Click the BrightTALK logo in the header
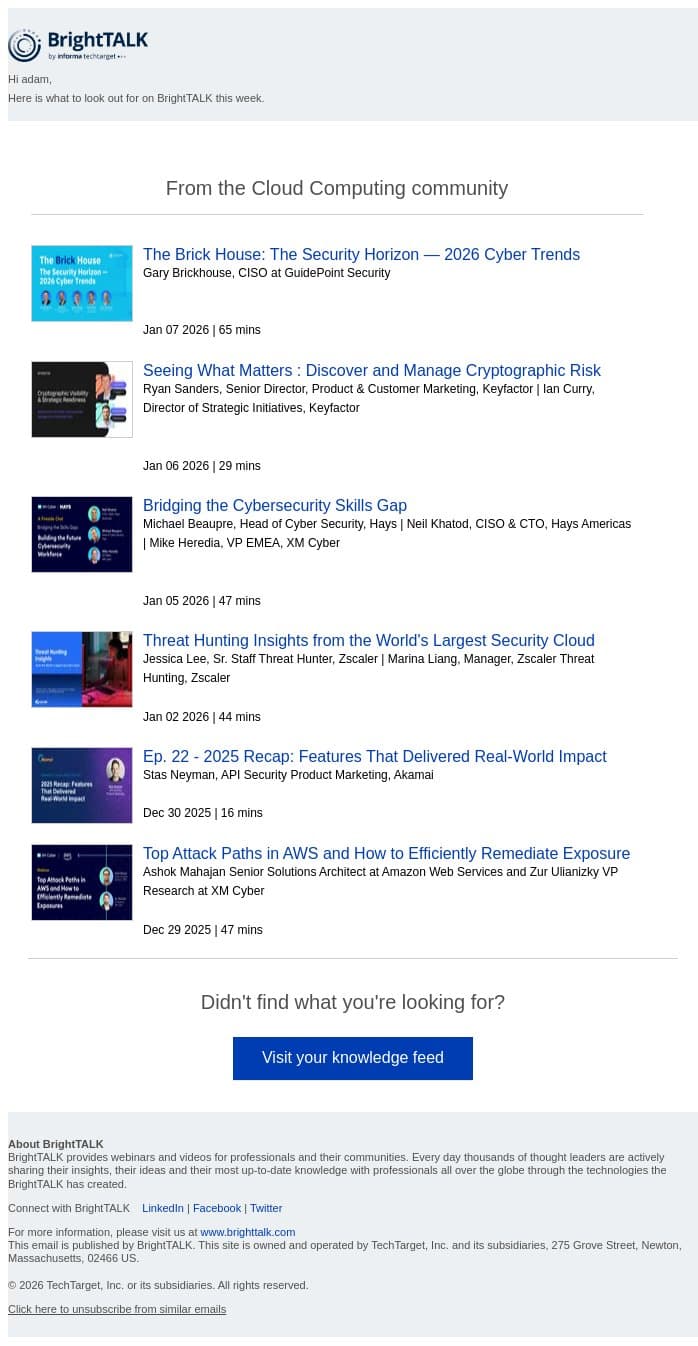 click(x=78, y=45)
